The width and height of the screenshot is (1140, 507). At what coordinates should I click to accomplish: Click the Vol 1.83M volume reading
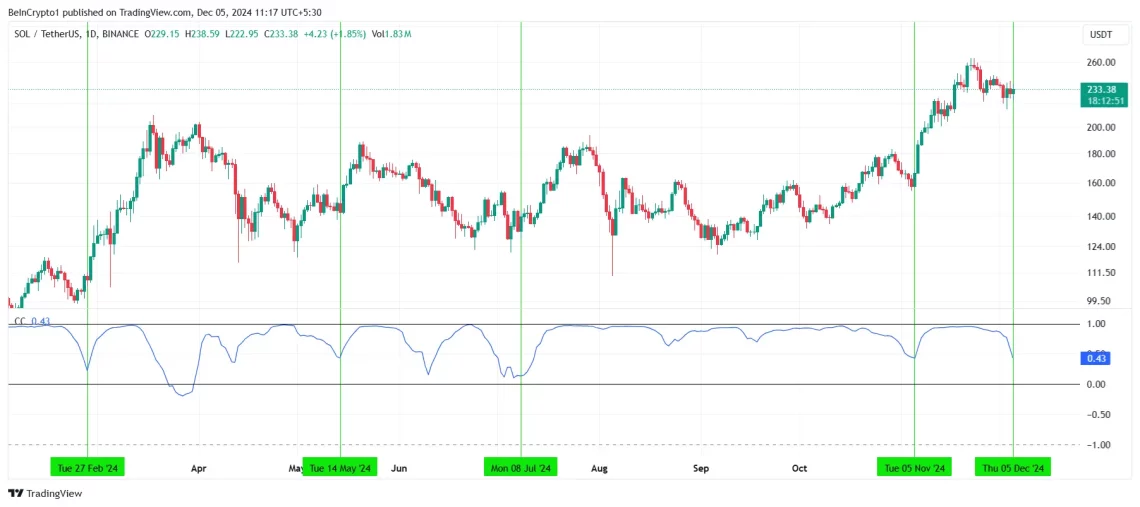click(392, 34)
